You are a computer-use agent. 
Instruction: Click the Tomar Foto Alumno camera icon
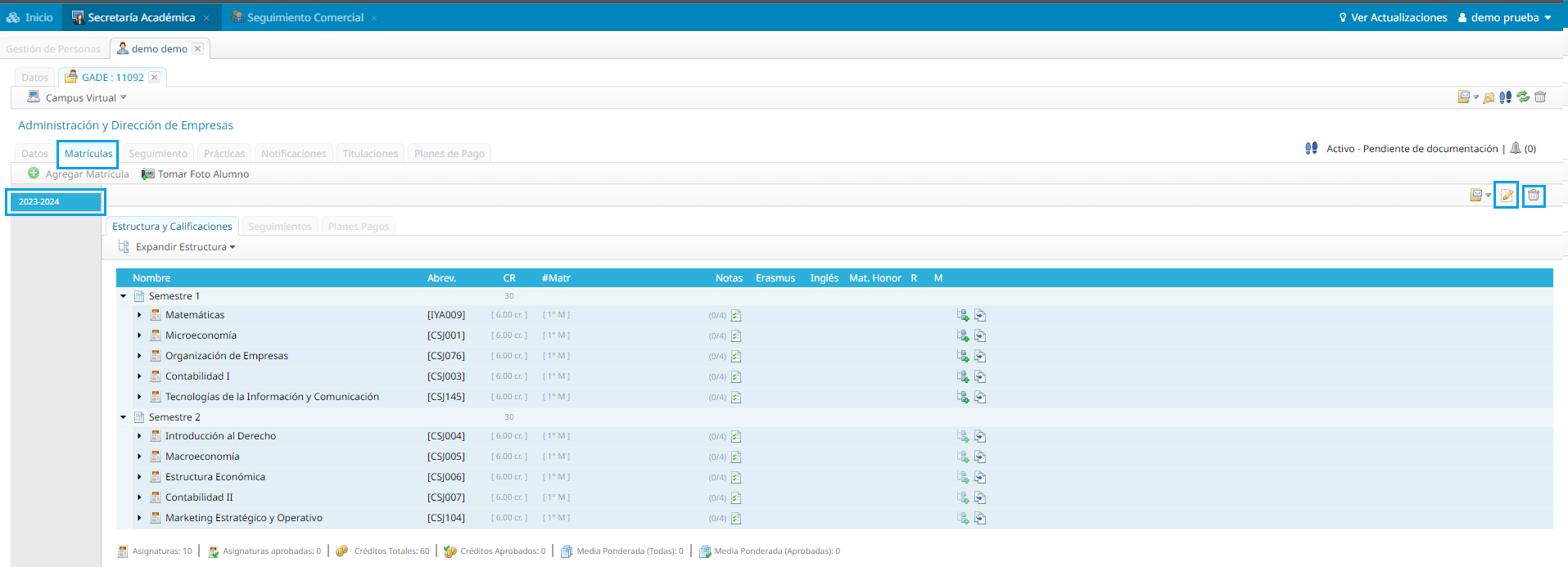[x=148, y=174]
